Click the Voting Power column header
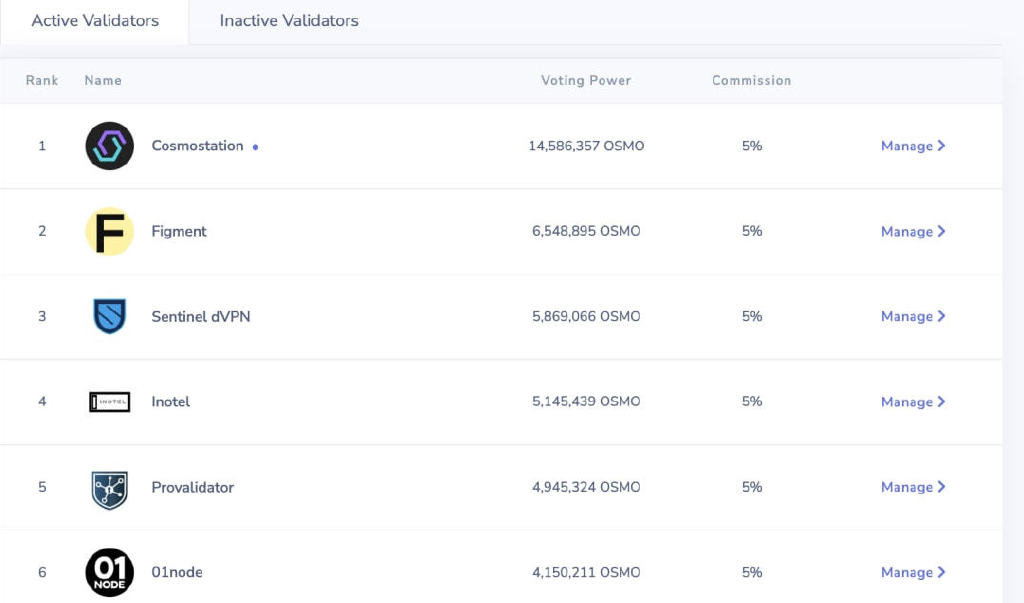This screenshot has height=603, width=1024. [586, 80]
